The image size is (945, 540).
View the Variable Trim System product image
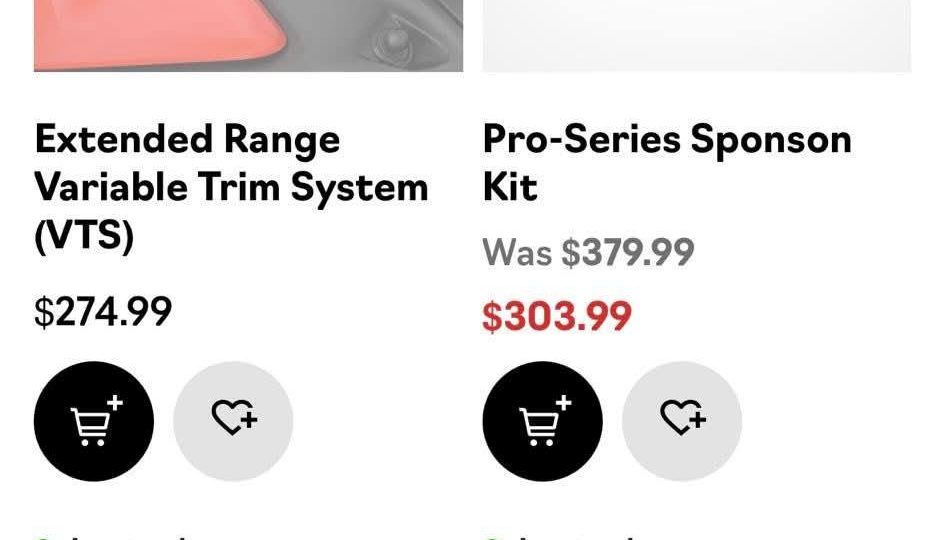click(x=248, y=35)
